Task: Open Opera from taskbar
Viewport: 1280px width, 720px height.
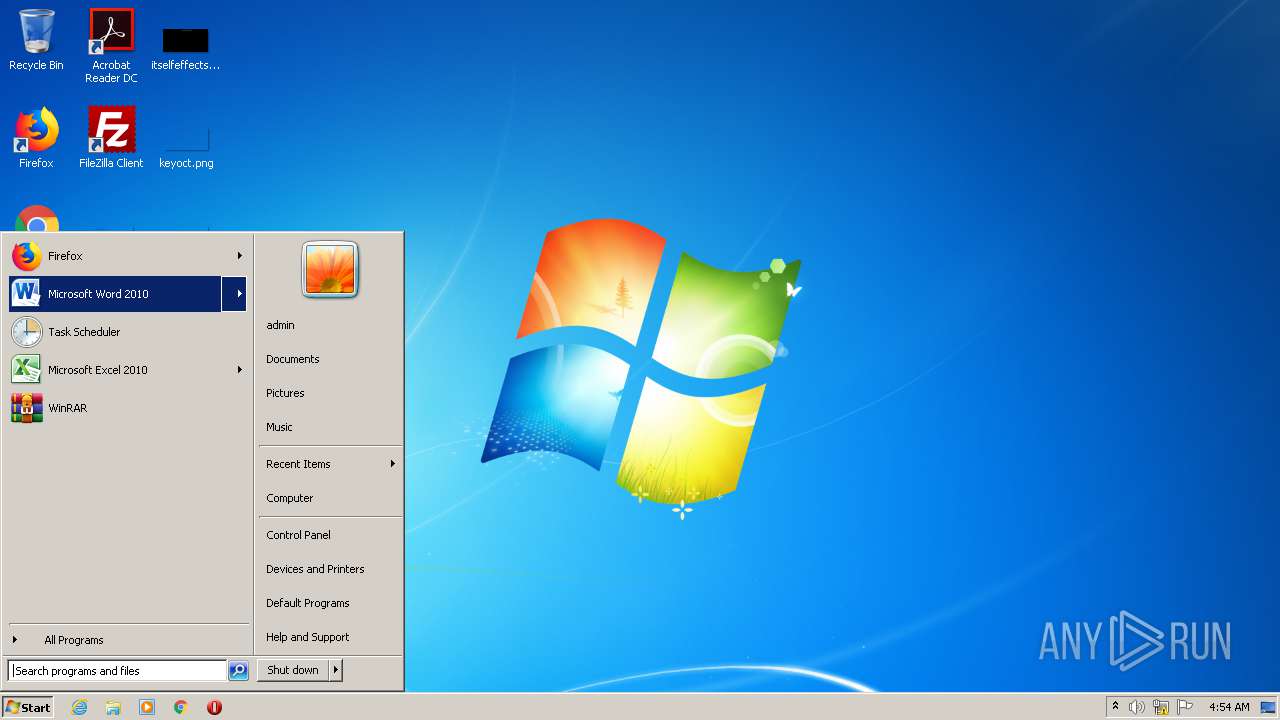Action: tap(214, 707)
